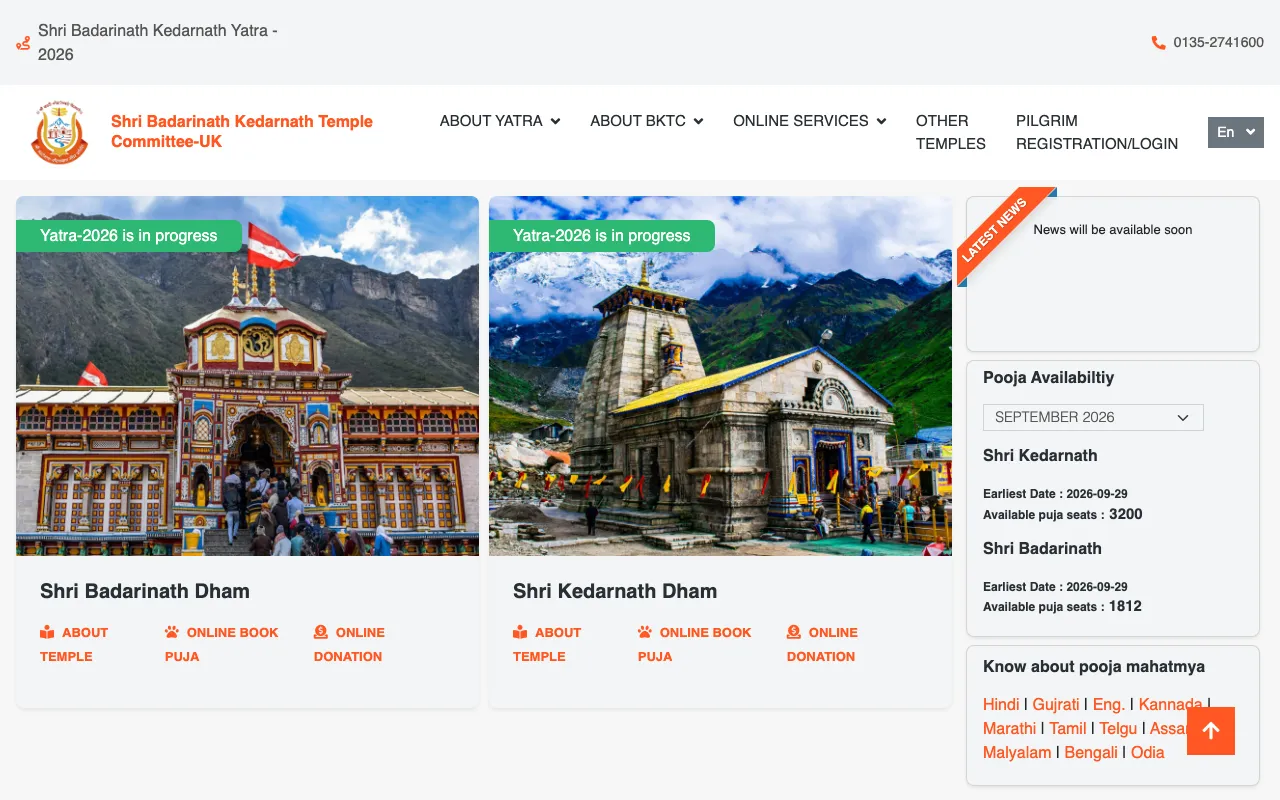The width and height of the screenshot is (1280, 800).
Task: Open Online Donation for Shri Kedarnath Dham
Action: point(822,644)
